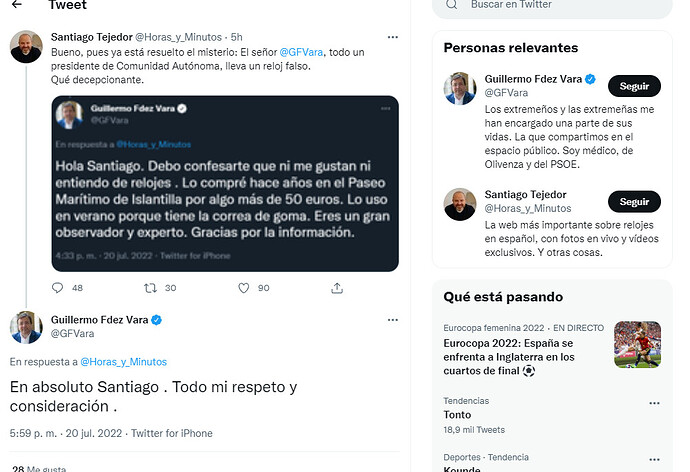
Task: Click the search magnifier icon
Action: tap(451, 5)
